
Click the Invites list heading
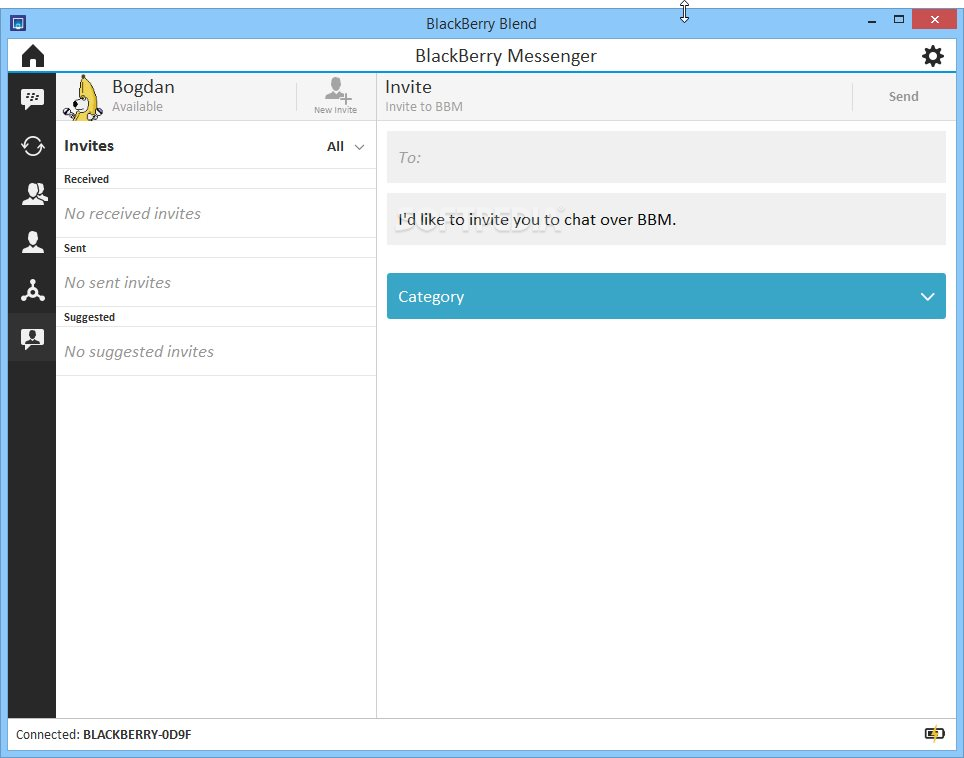tap(89, 146)
